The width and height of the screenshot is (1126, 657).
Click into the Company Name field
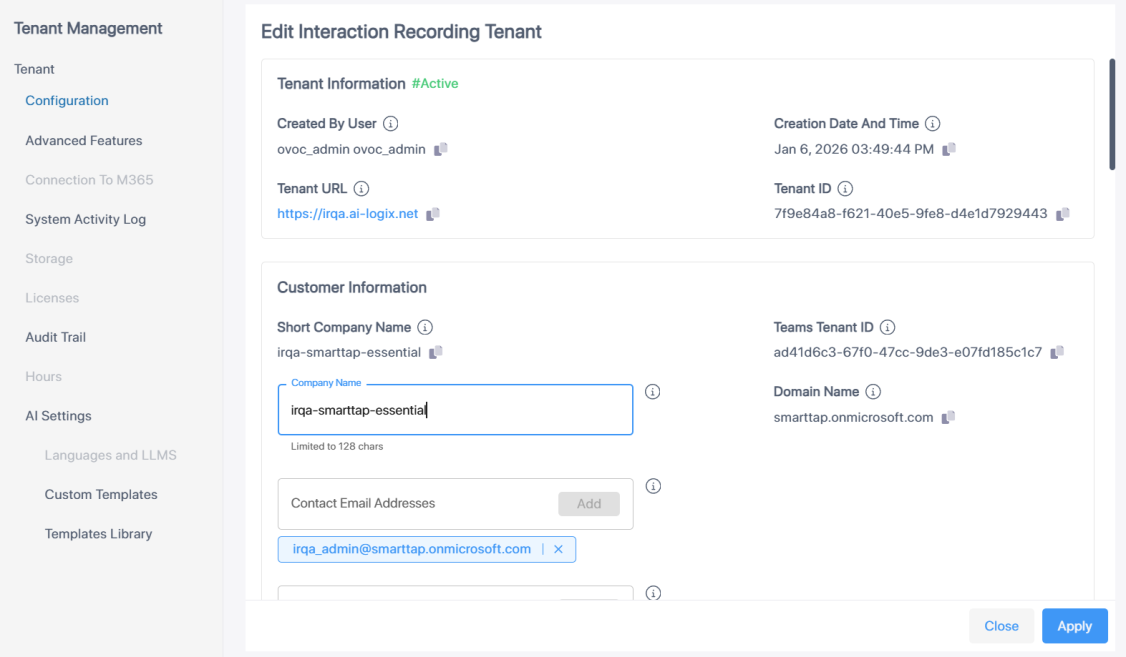[x=455, y=410]
